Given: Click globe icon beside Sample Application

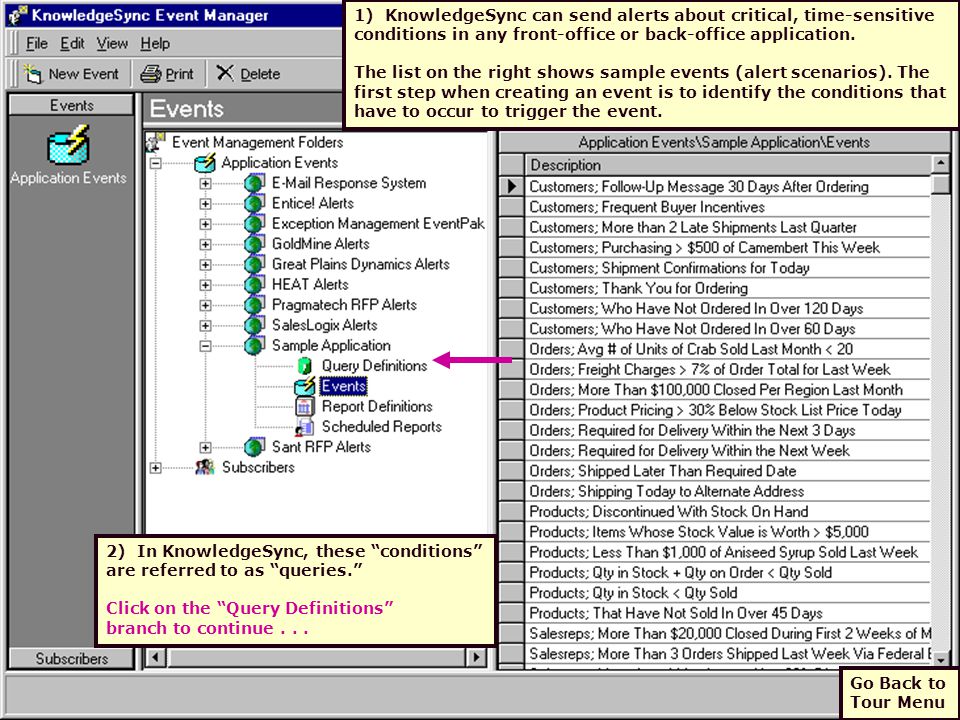Looking at the screenshot, I should coord(254,345).
